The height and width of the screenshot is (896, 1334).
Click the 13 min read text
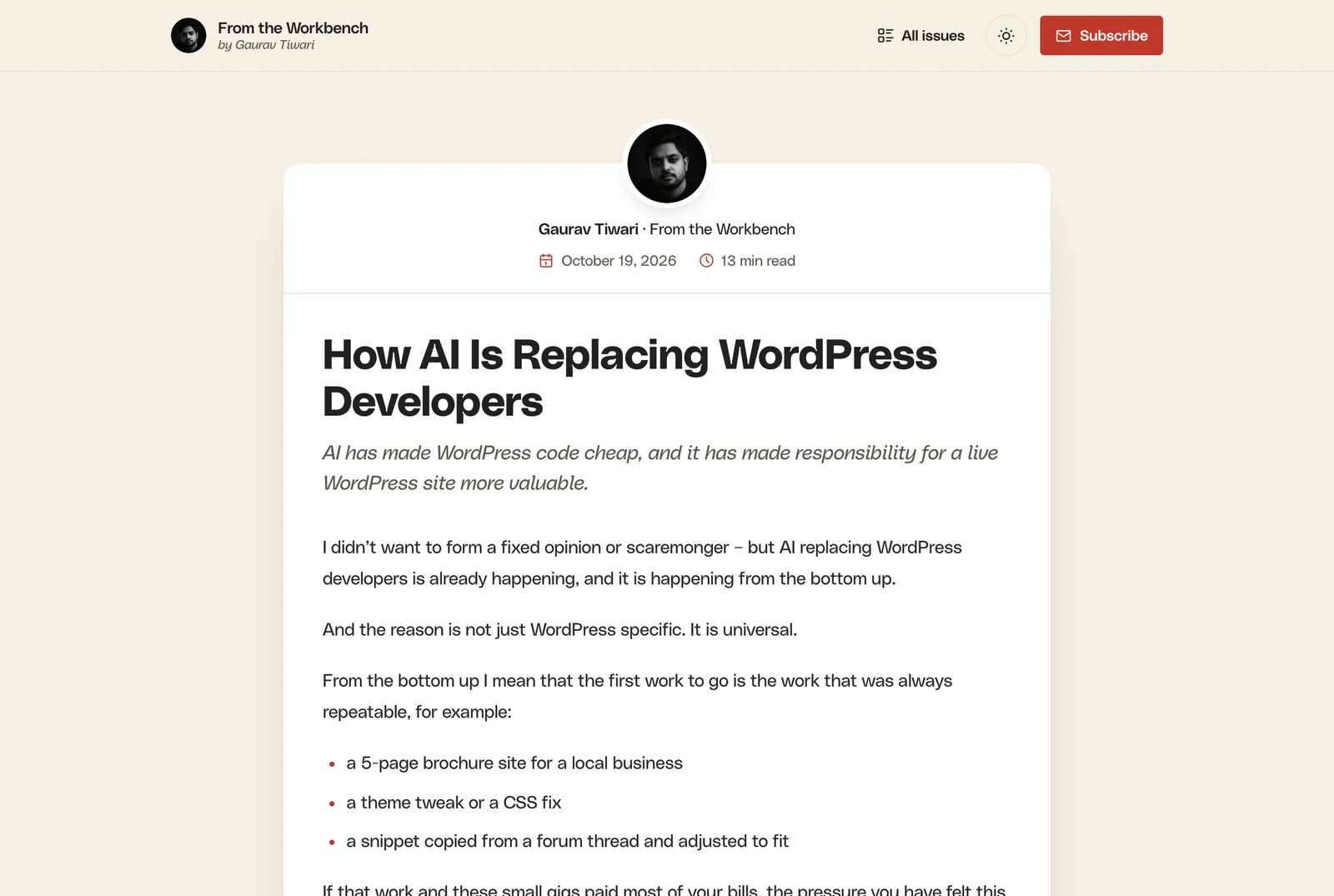click(758, 261)
